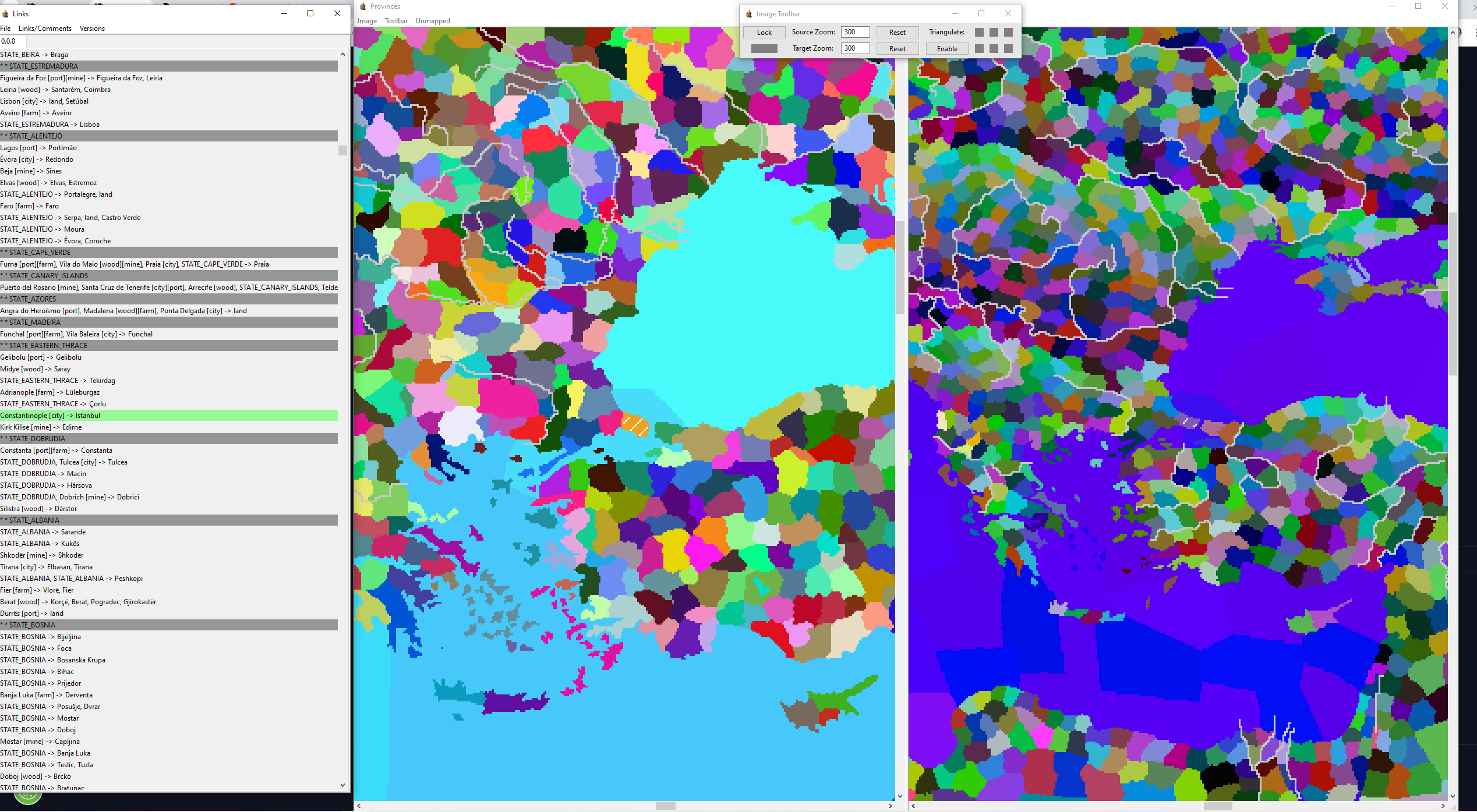Click the target map's right scroll arrow

[1443, 806]
